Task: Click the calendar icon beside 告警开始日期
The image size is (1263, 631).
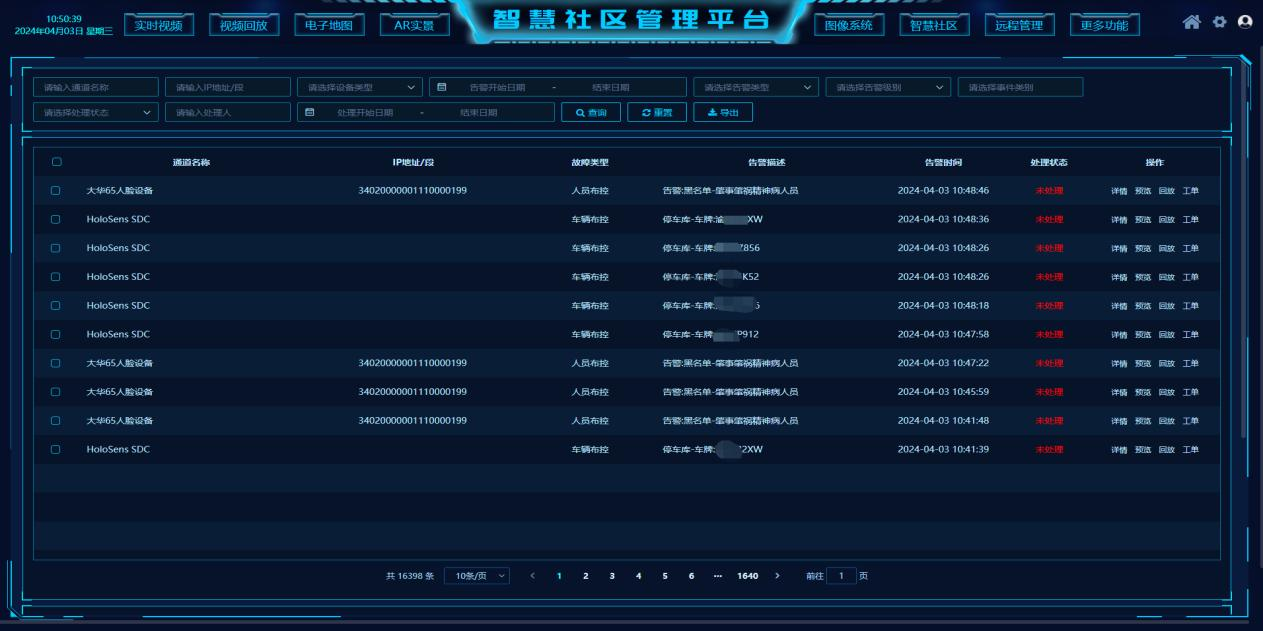Action: [442, 87]
